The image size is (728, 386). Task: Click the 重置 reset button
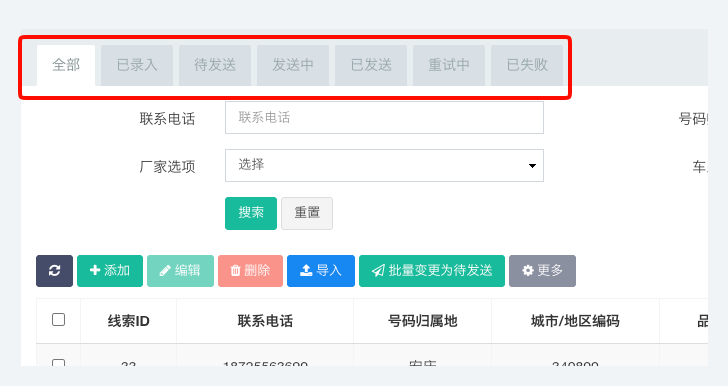point(307,214)
